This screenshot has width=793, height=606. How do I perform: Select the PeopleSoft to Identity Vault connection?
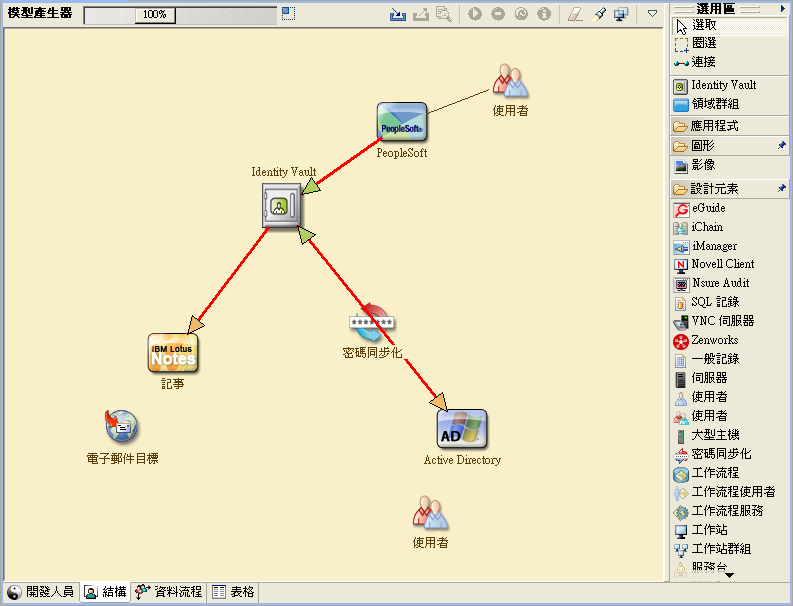(x=349, y=161)
